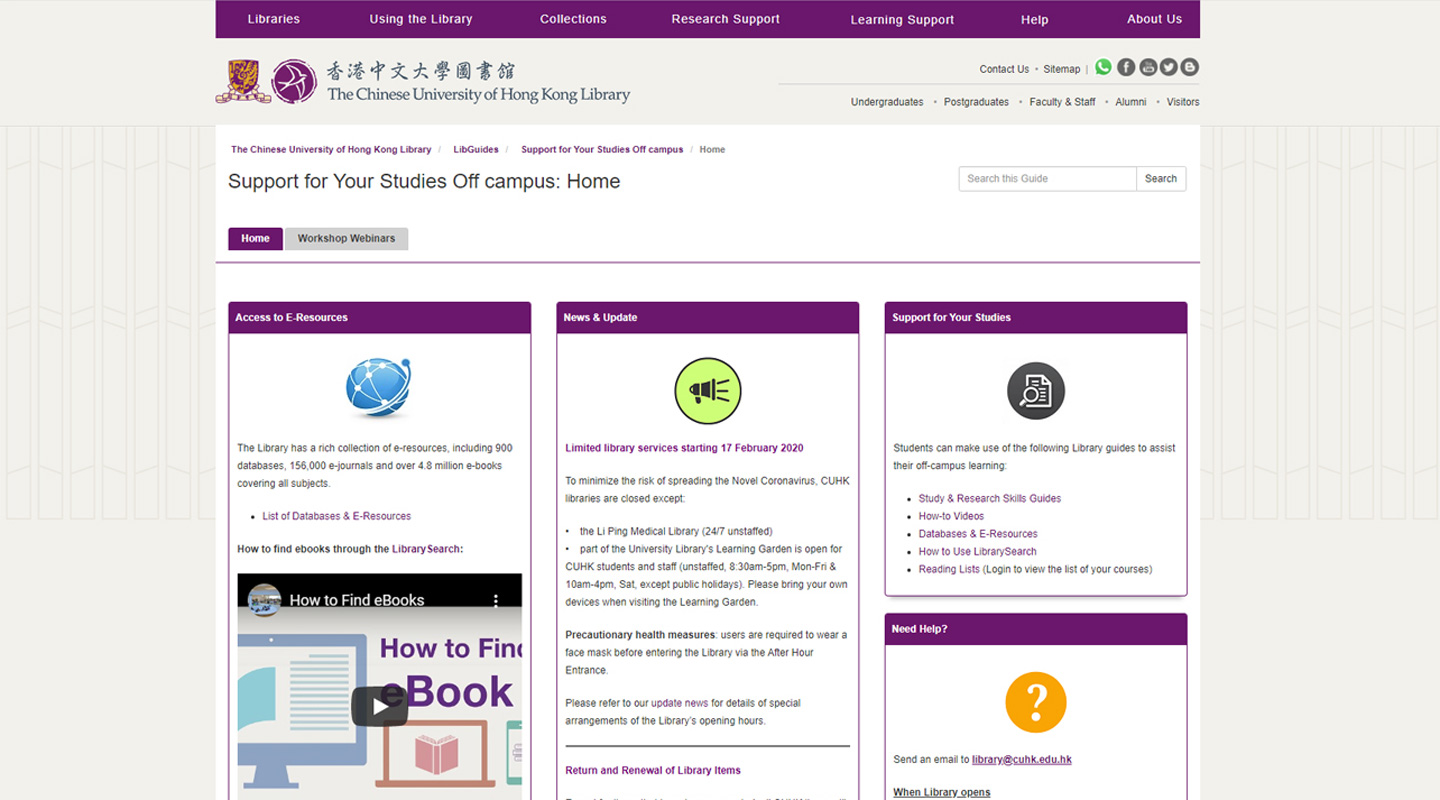Click the Need Help? box header
The image size is (1440, 800).
click(x=1036, y=629)
